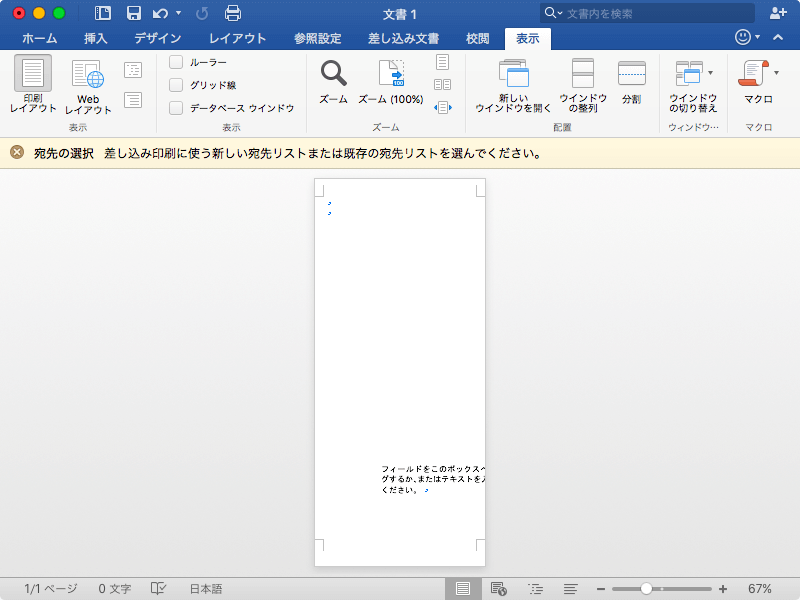Choose the Multiple Pages zoom icon

tap(442, 85)
